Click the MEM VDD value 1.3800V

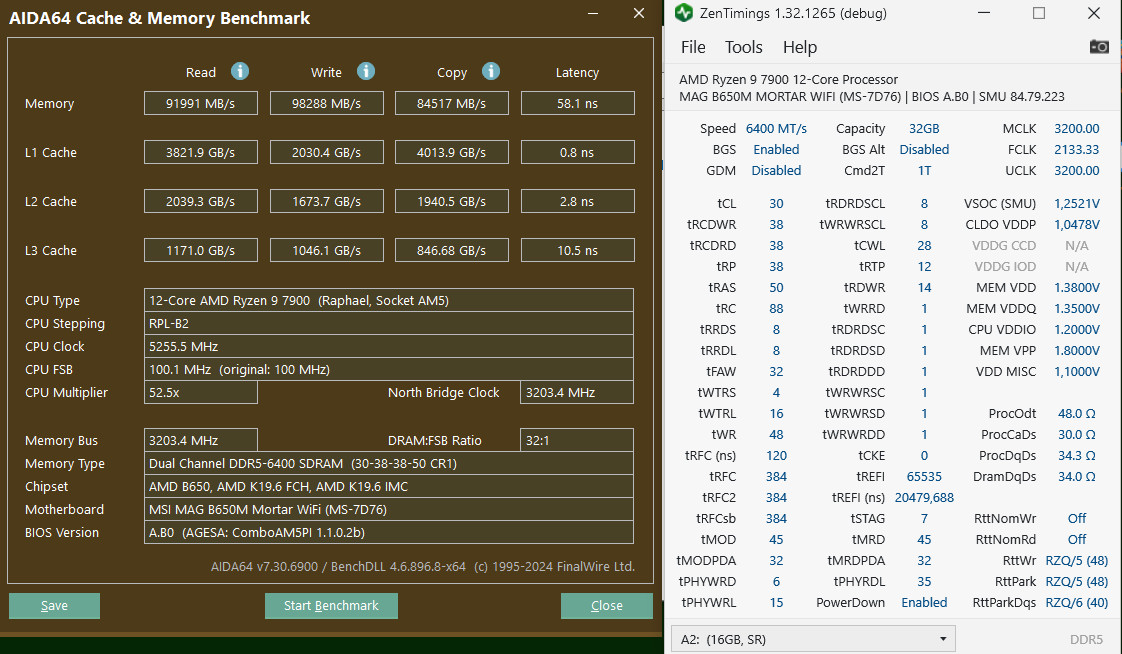pos(1076,287)
